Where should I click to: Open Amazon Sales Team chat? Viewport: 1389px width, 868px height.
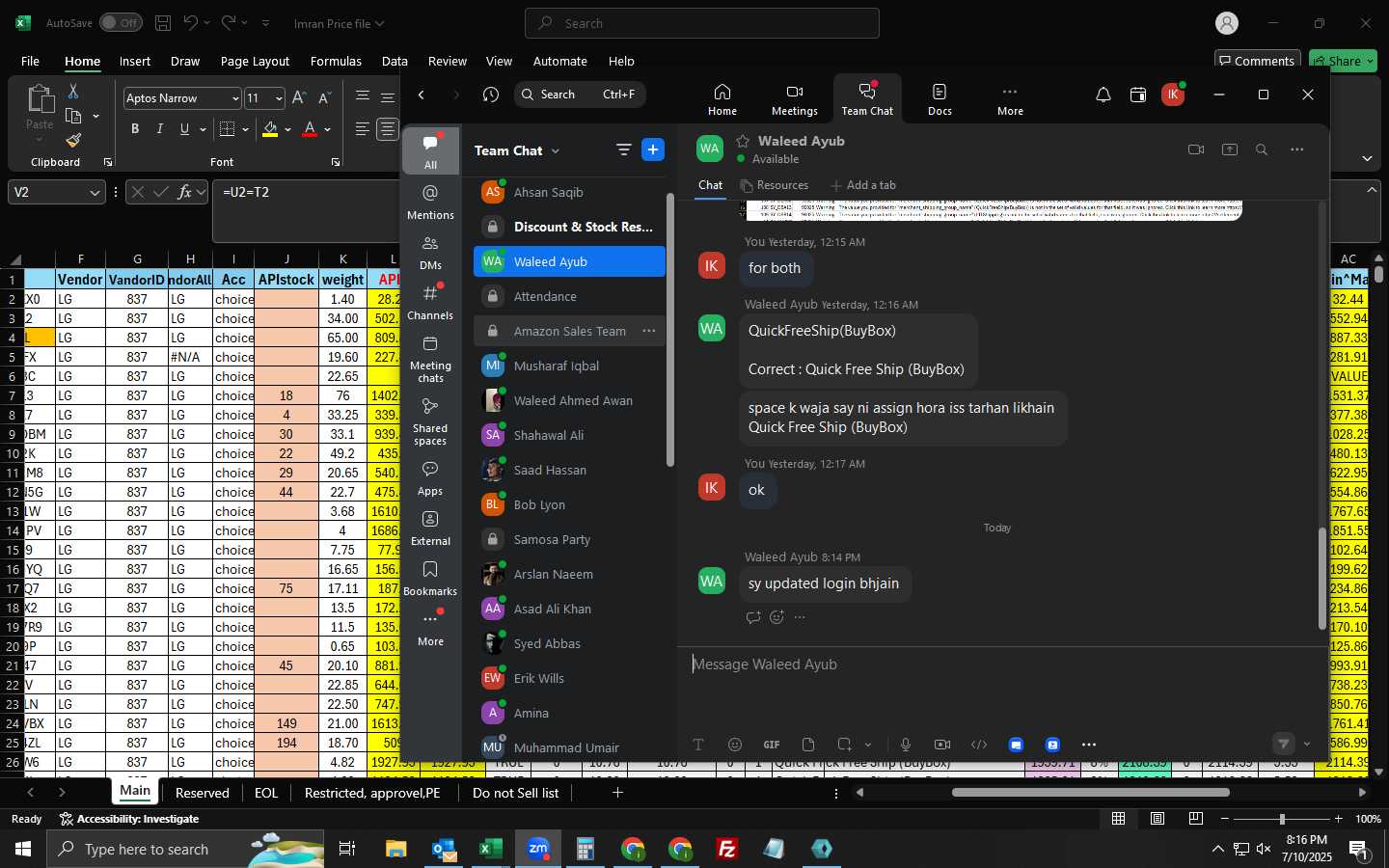[x=569, y=331]
